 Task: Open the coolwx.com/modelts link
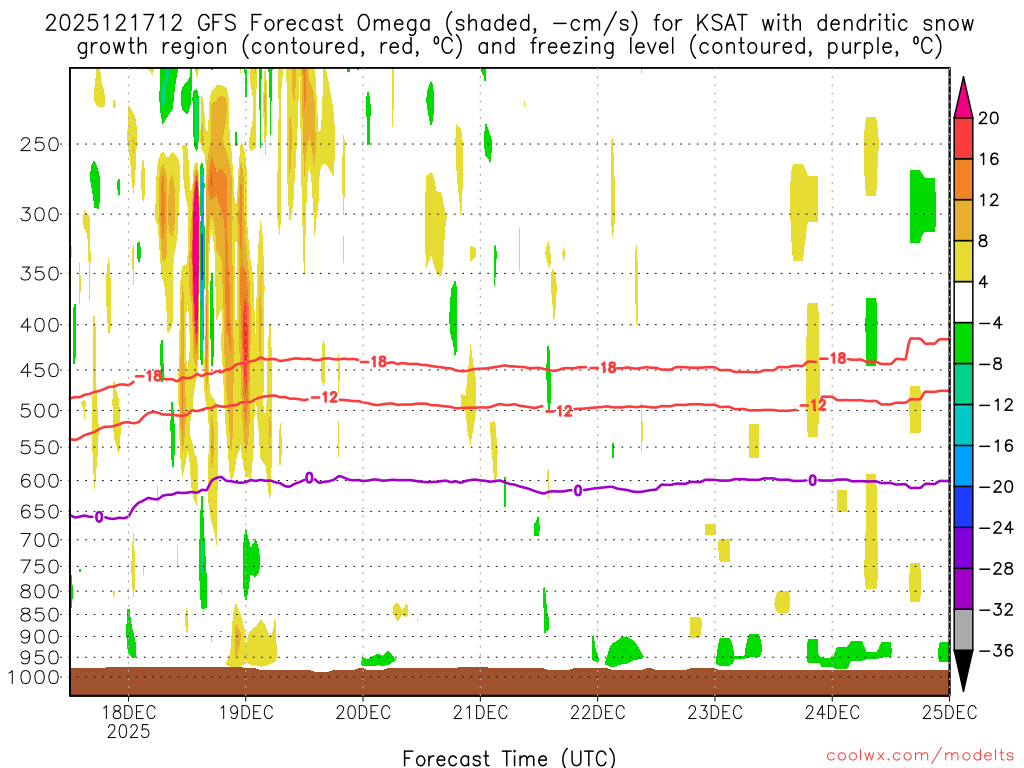coord(919,757)
